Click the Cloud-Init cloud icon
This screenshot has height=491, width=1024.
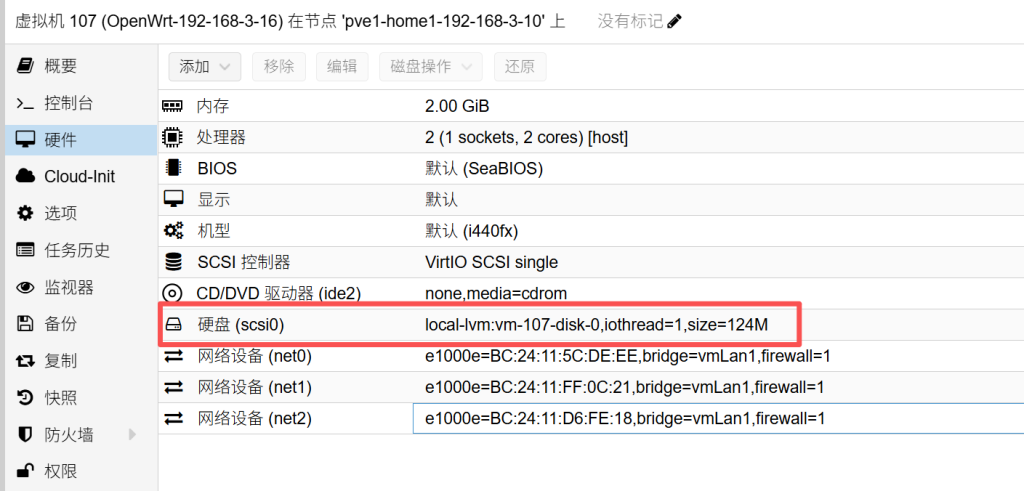[26, 176]
